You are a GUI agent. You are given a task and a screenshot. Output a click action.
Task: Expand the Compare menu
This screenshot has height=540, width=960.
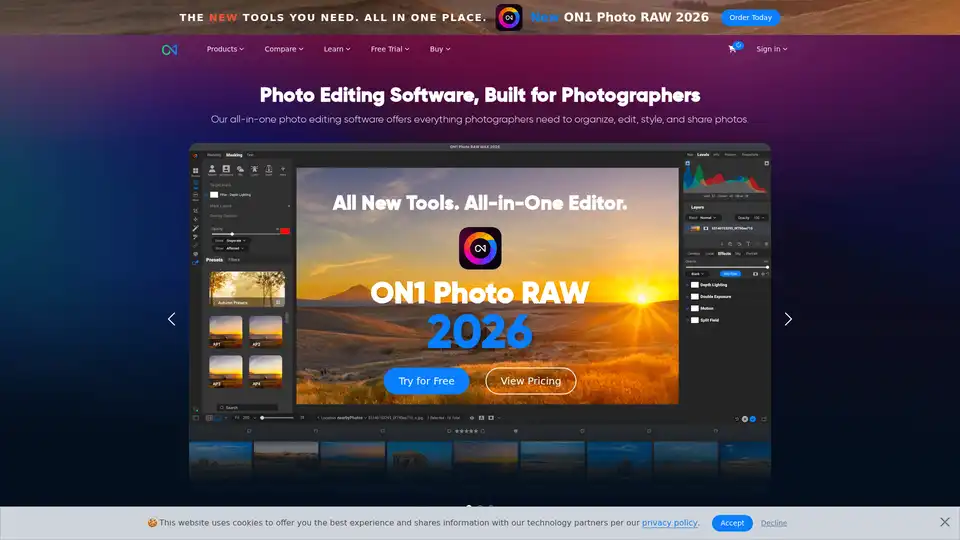click(x=283, y=49)
